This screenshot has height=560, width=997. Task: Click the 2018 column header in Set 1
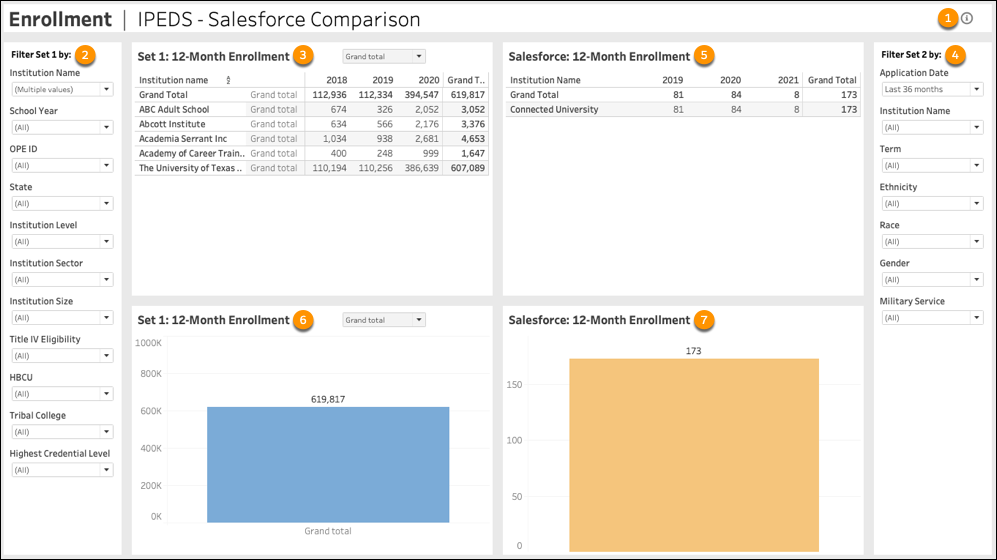tap(336, 80)
